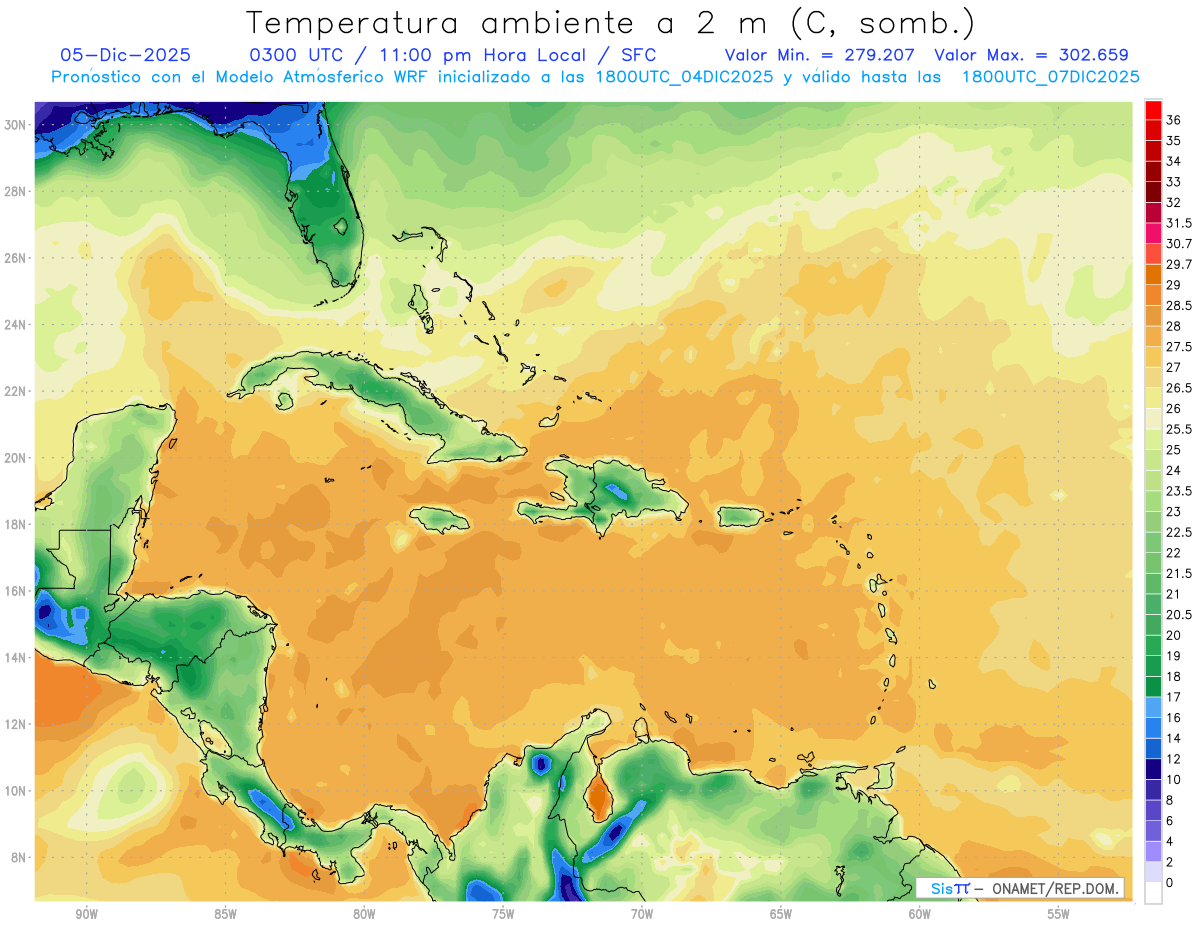Click the 90W longitude axis label
1200x927 pixels.
86,914
